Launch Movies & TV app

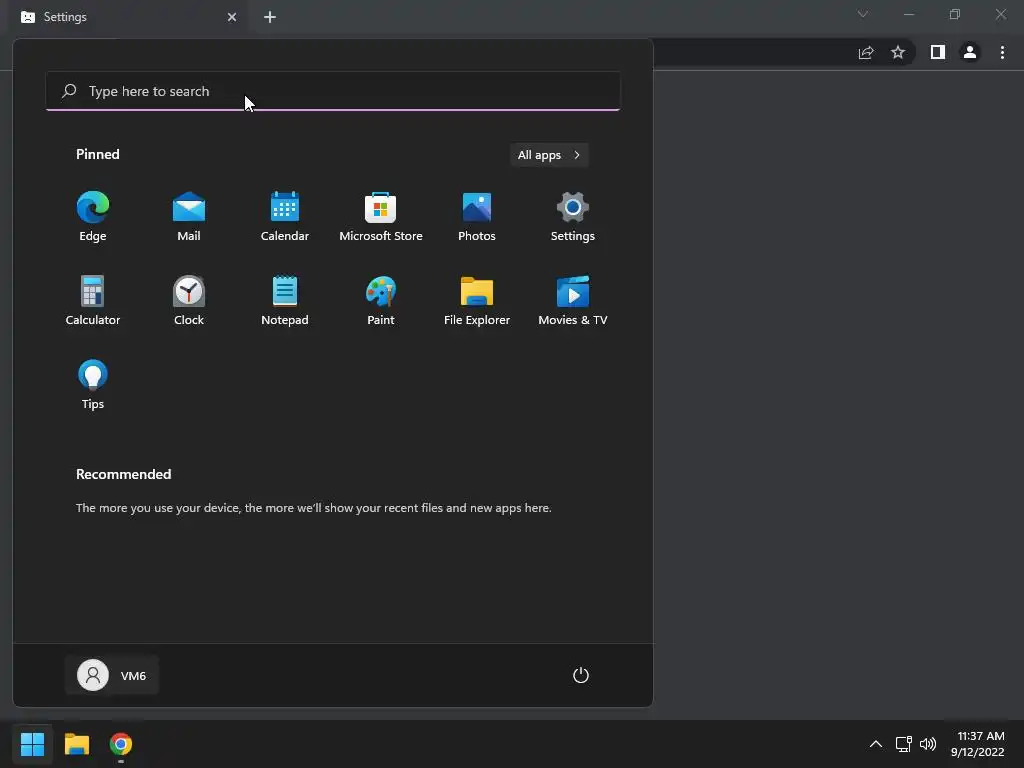[573, 300]
